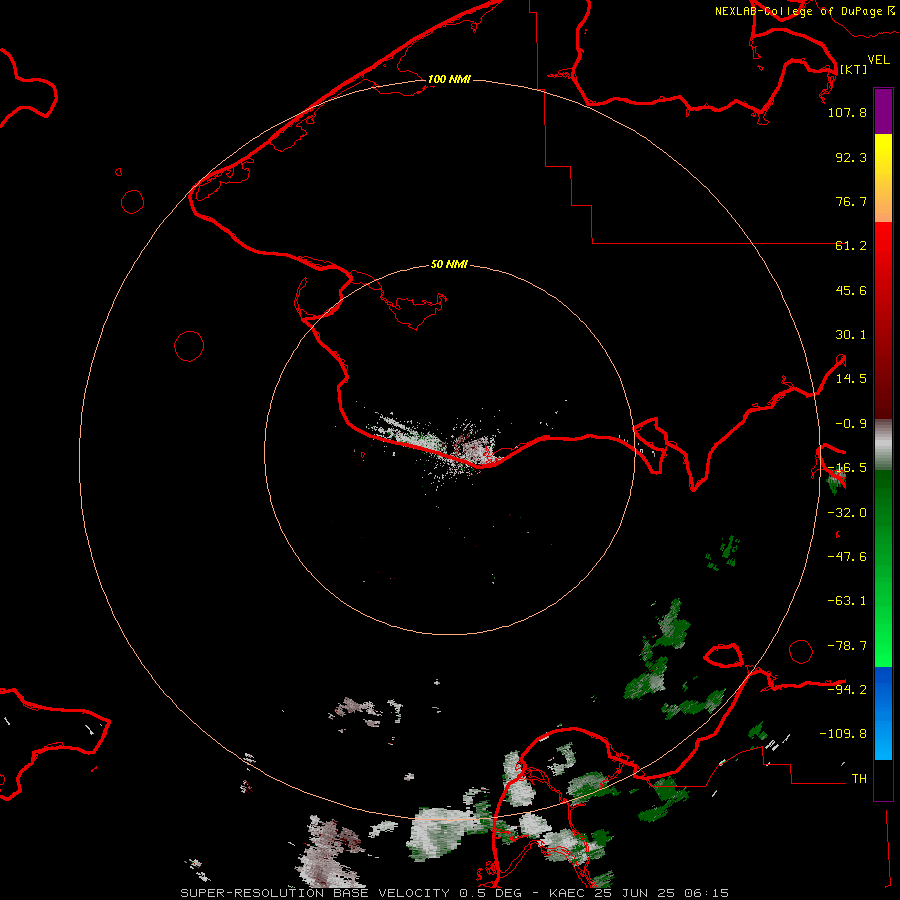Select the -16.5 scale value
900x900 pixels.
tap(847, 468)
